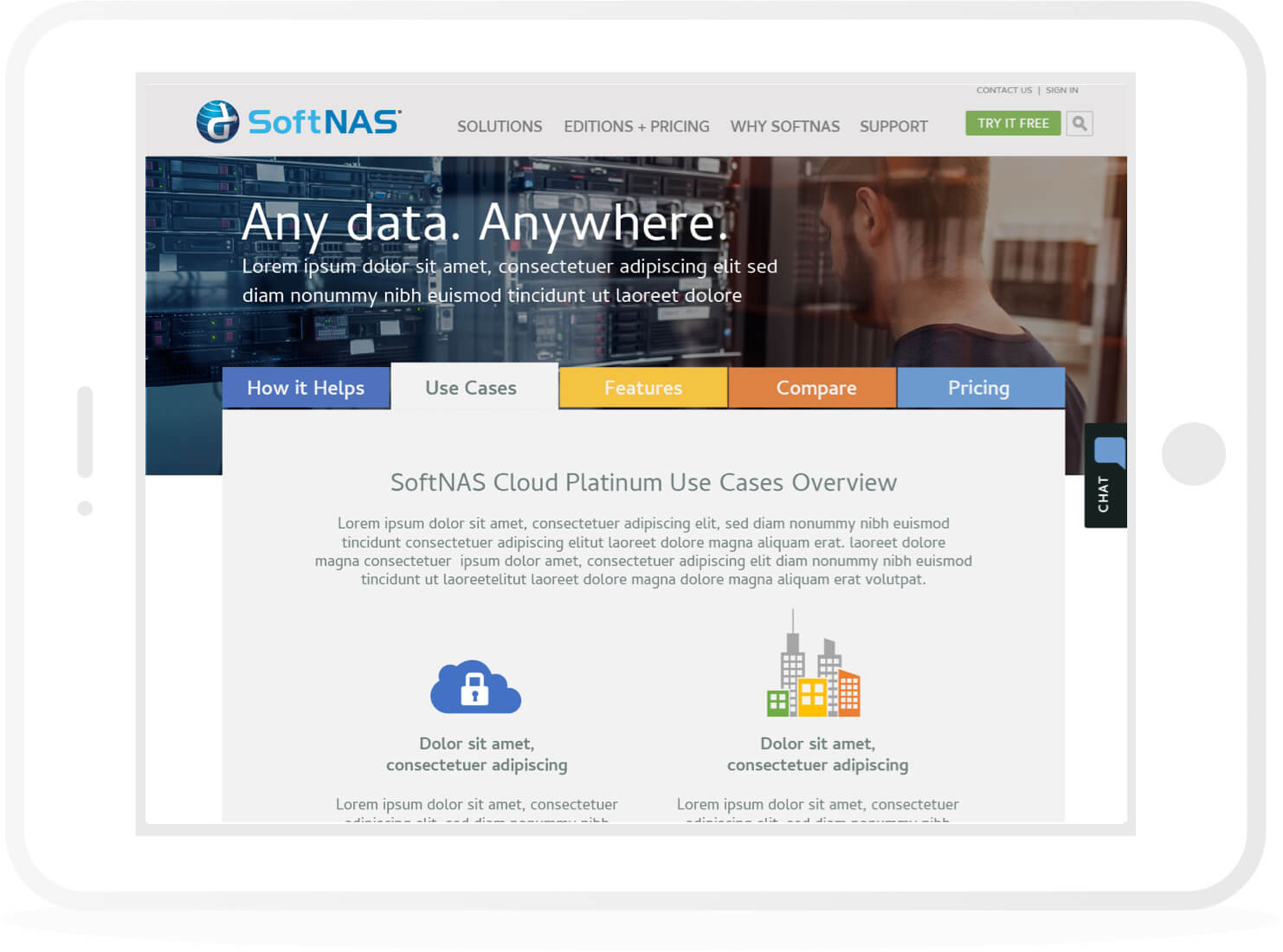Image resolution: width=1283 pixels, height=952 pixels.
Task: Open the search magnifier icon
Action: (1080, 124)
